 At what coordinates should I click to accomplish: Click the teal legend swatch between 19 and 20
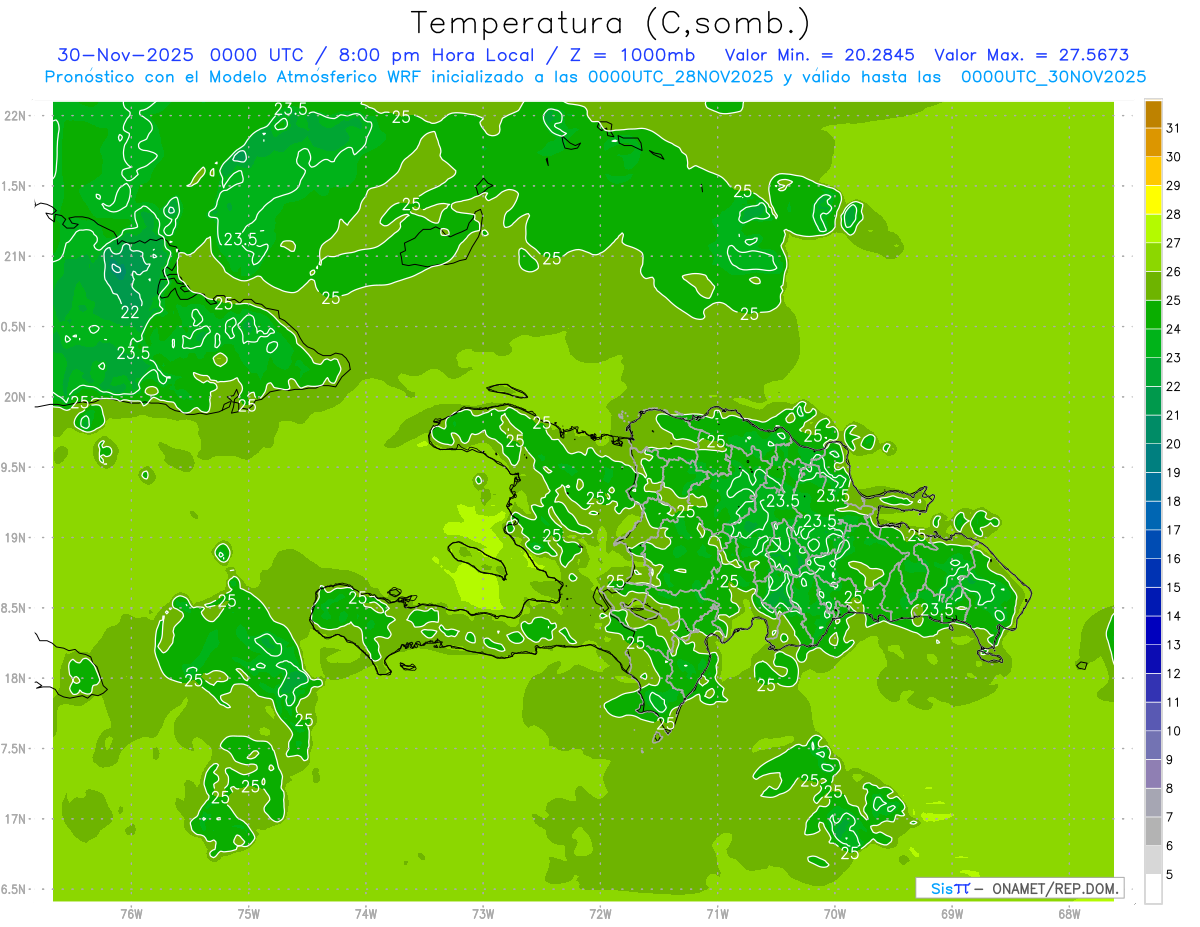1153,458
